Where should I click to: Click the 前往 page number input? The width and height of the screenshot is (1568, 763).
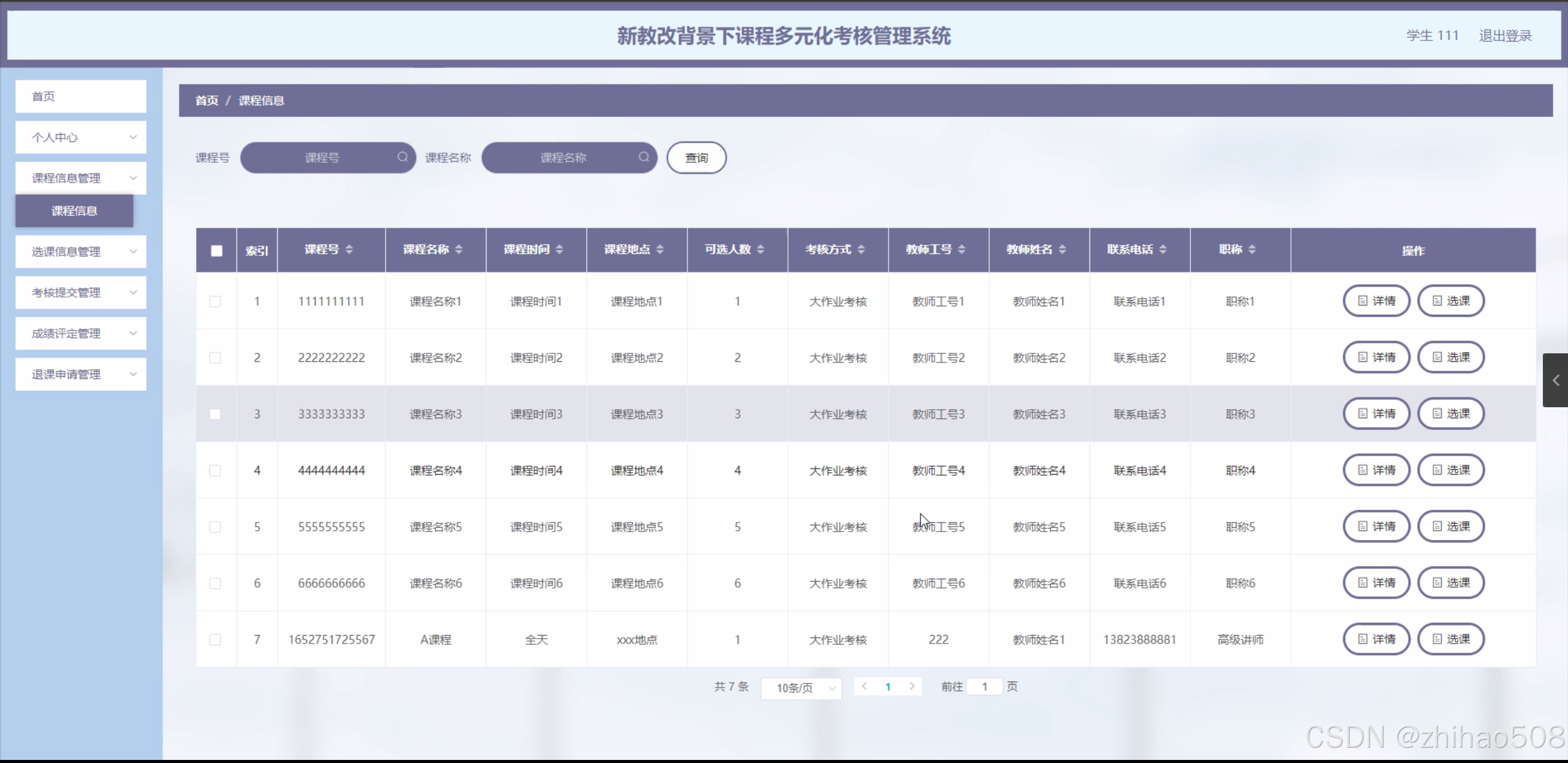tap(984, 686)
